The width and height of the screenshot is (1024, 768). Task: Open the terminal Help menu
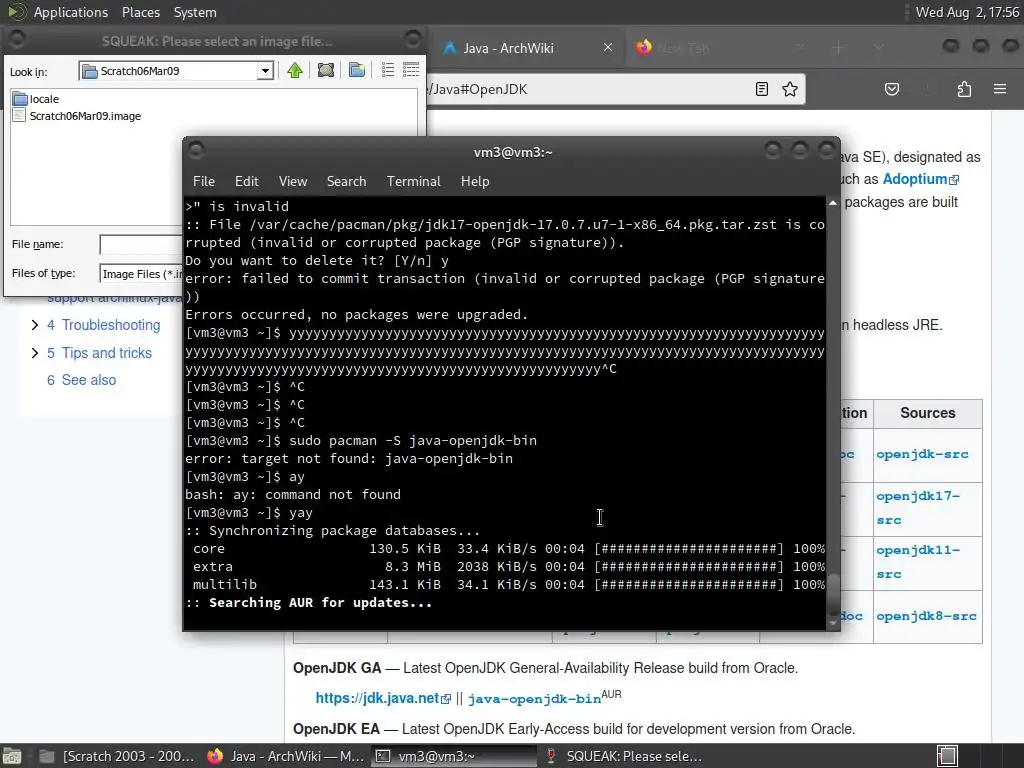click(475, 181)
